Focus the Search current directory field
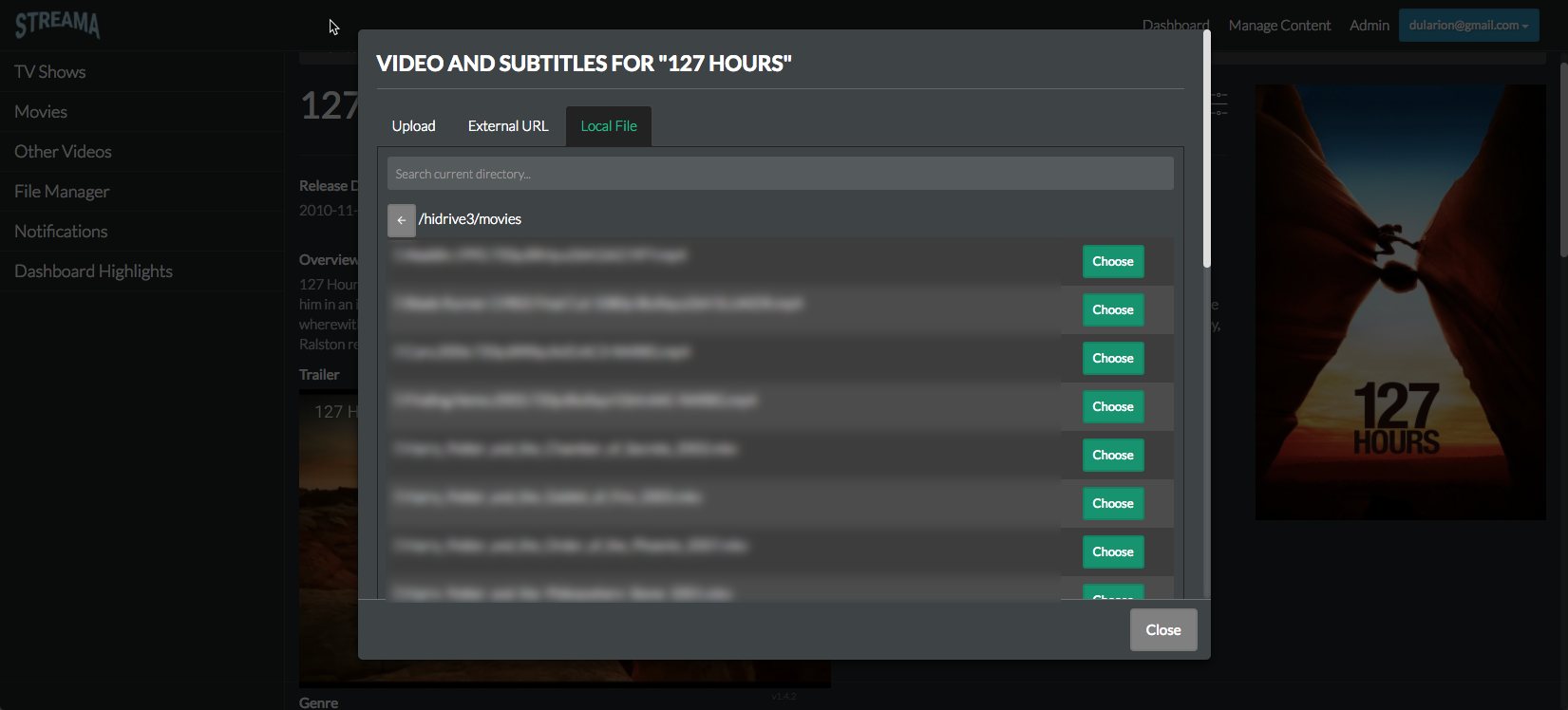 pos(780,174)
